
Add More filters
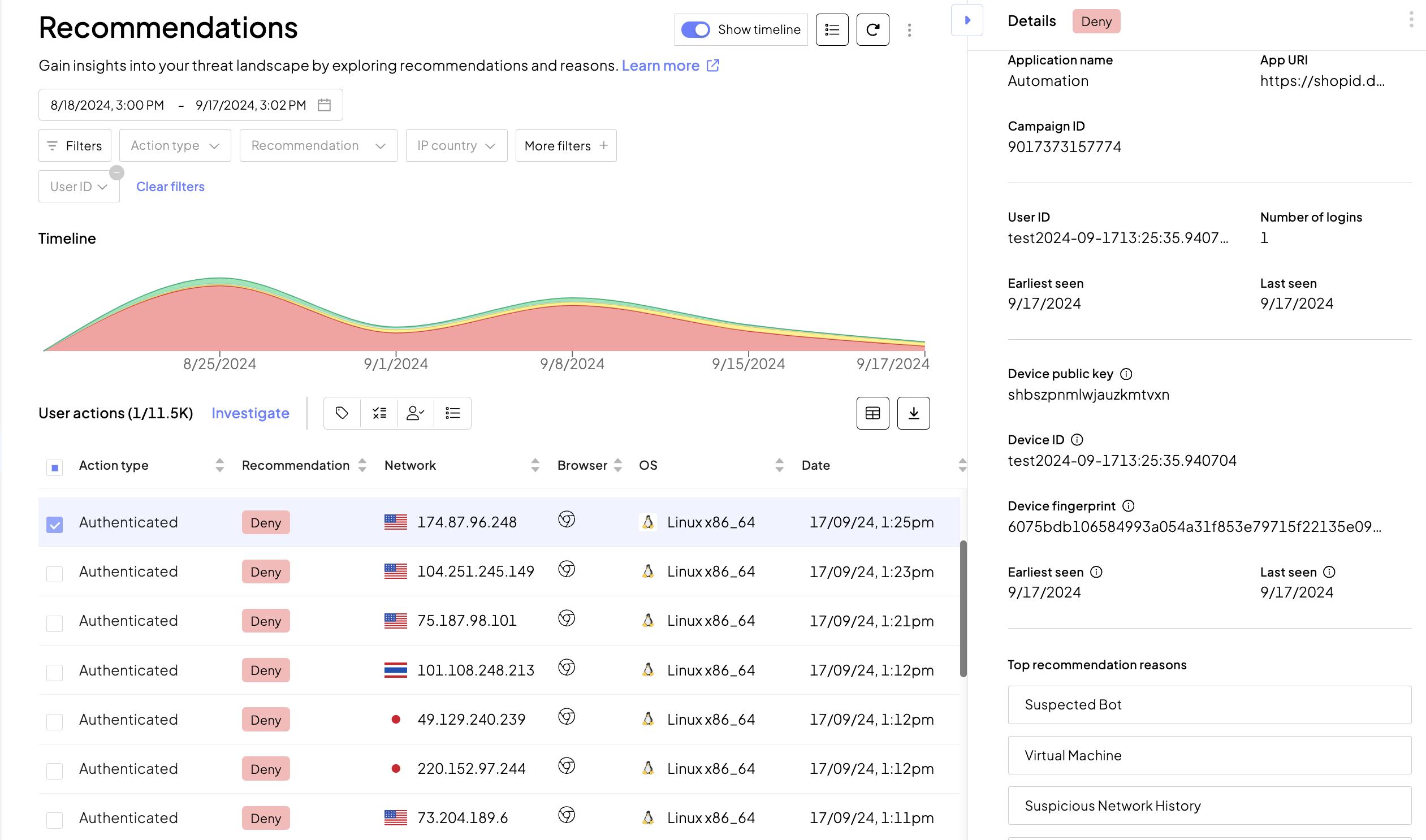[566, 145]
